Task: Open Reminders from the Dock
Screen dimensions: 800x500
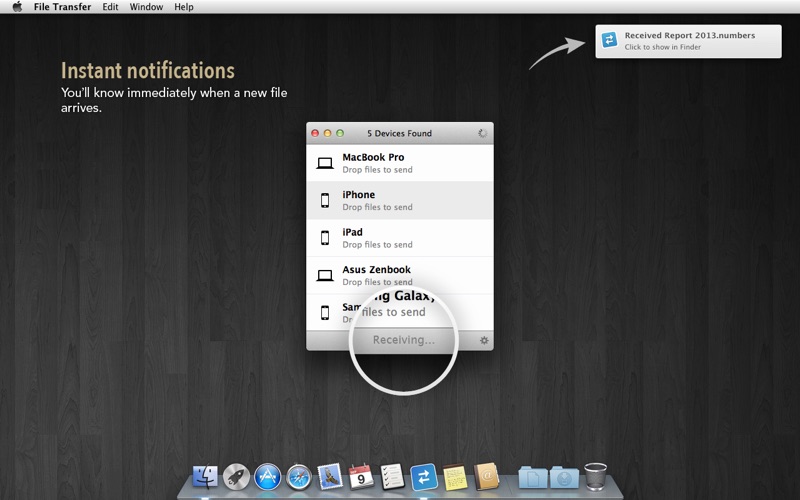Action: (392, 477)
